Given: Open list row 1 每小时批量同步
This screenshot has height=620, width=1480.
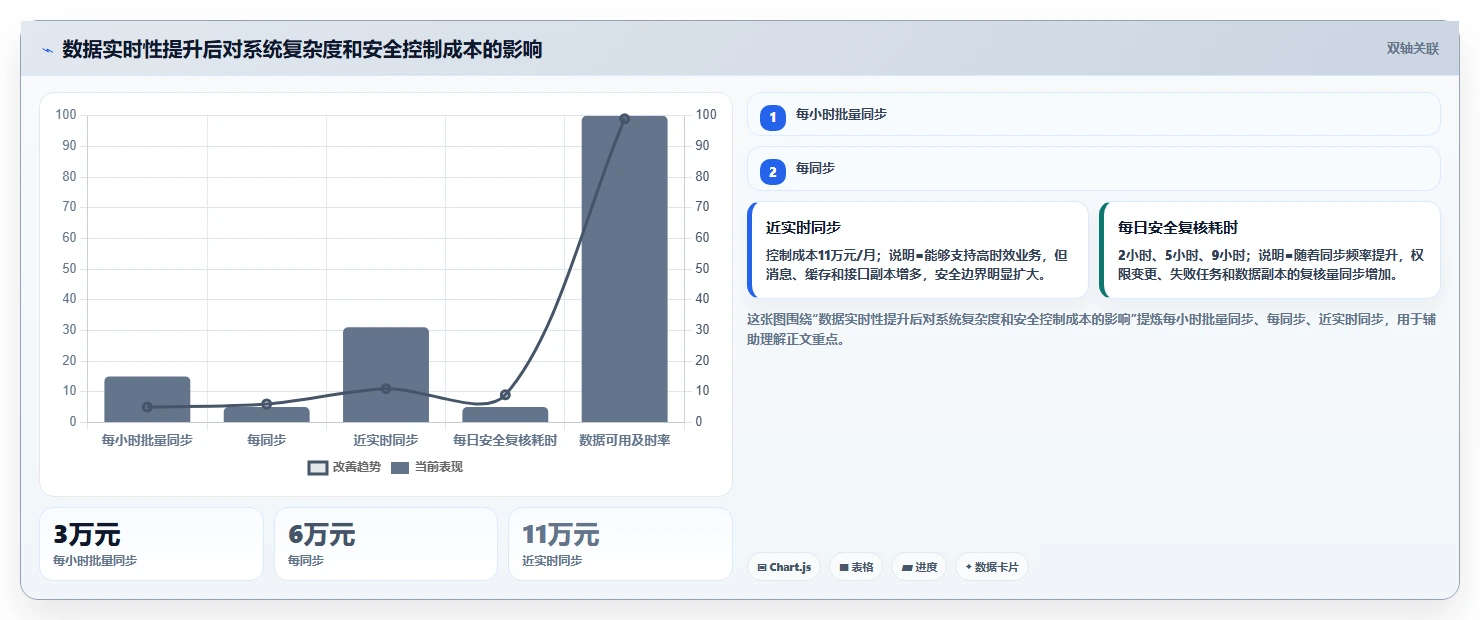Looking at the screenshot, I should click(1094, 114).
